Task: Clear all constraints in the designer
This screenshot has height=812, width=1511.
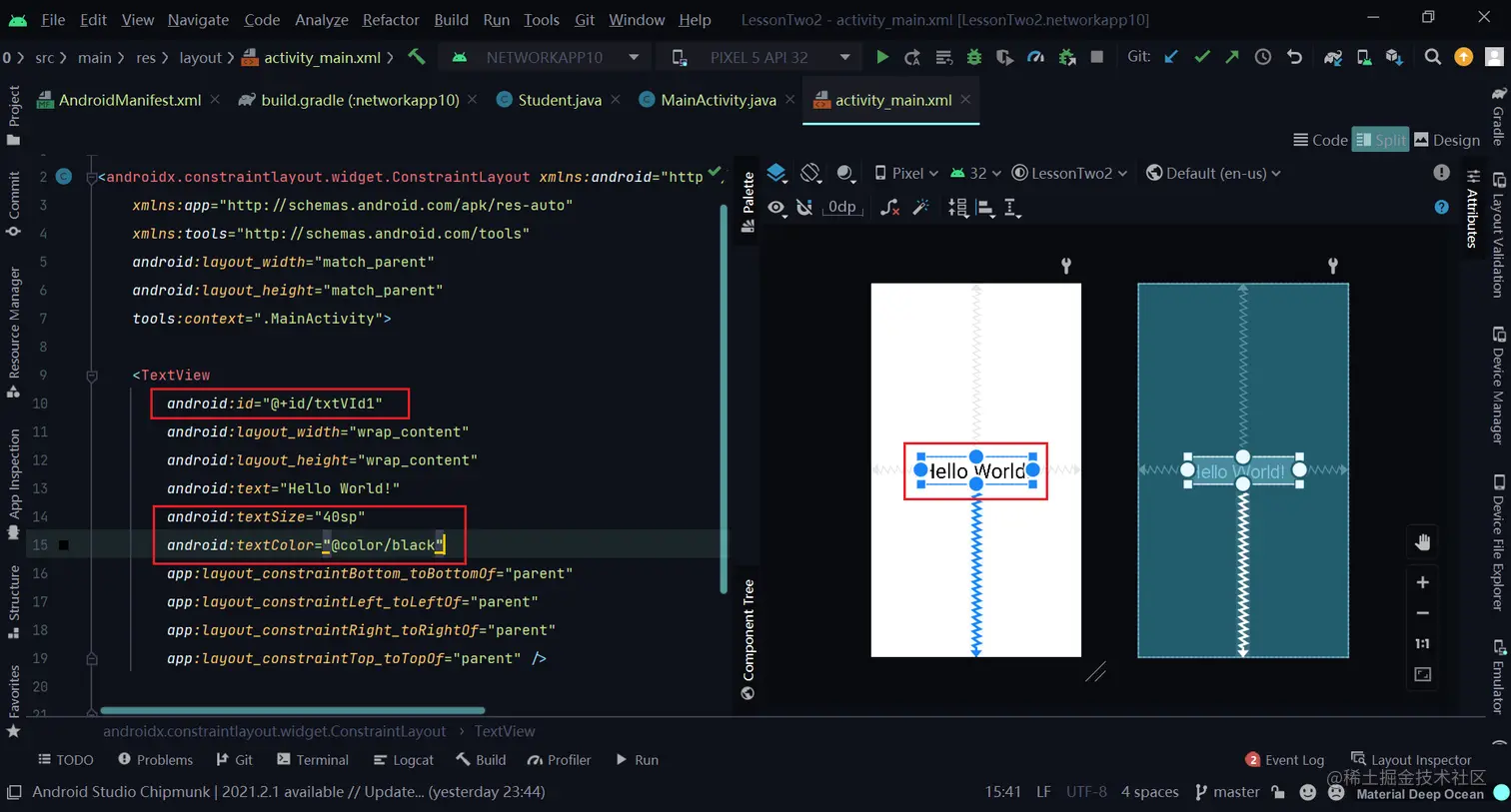Action: pyautogui.click(x=889, y=208)
